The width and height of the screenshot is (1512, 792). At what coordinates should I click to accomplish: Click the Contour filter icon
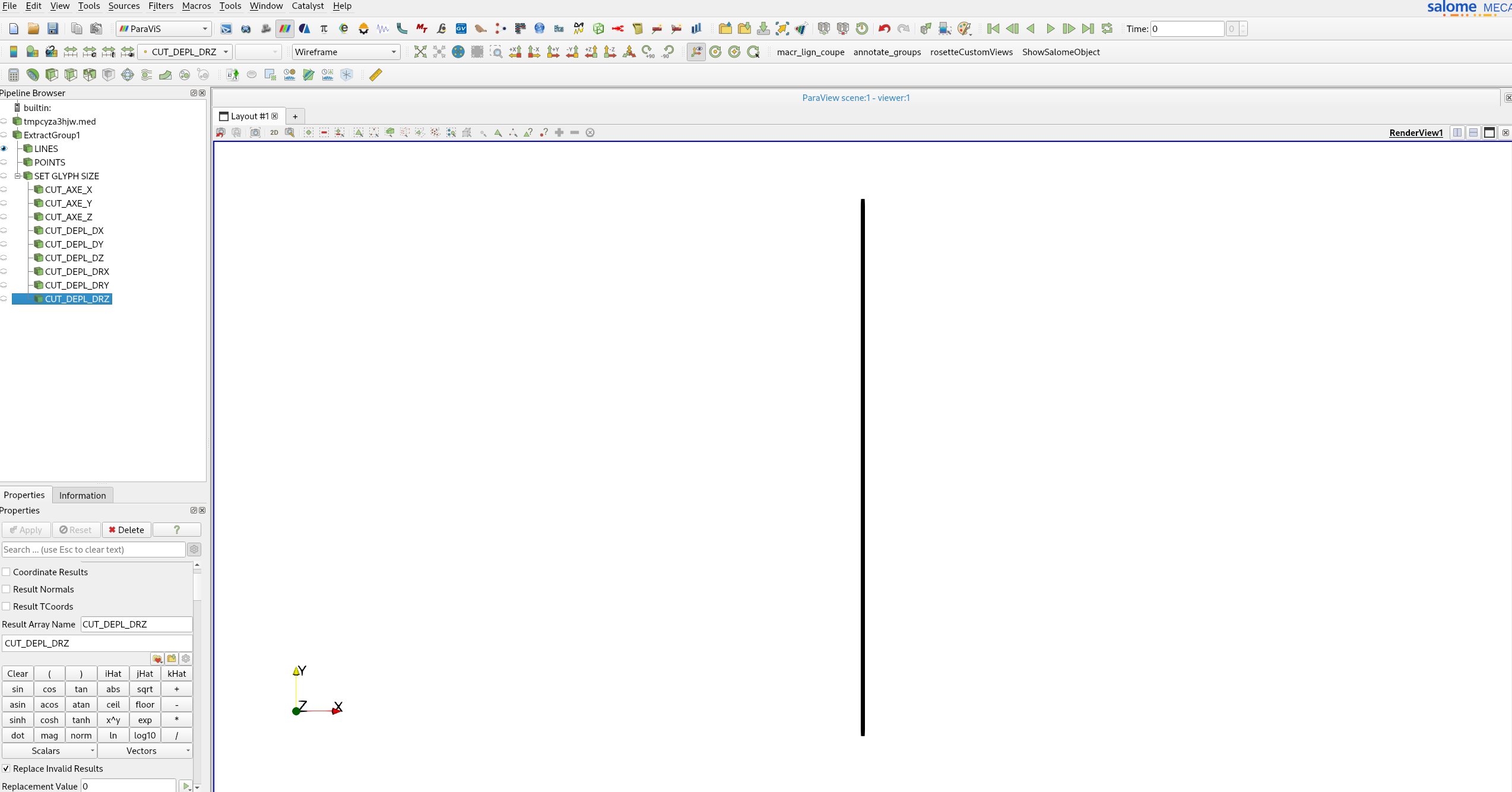tap(33, 75)
